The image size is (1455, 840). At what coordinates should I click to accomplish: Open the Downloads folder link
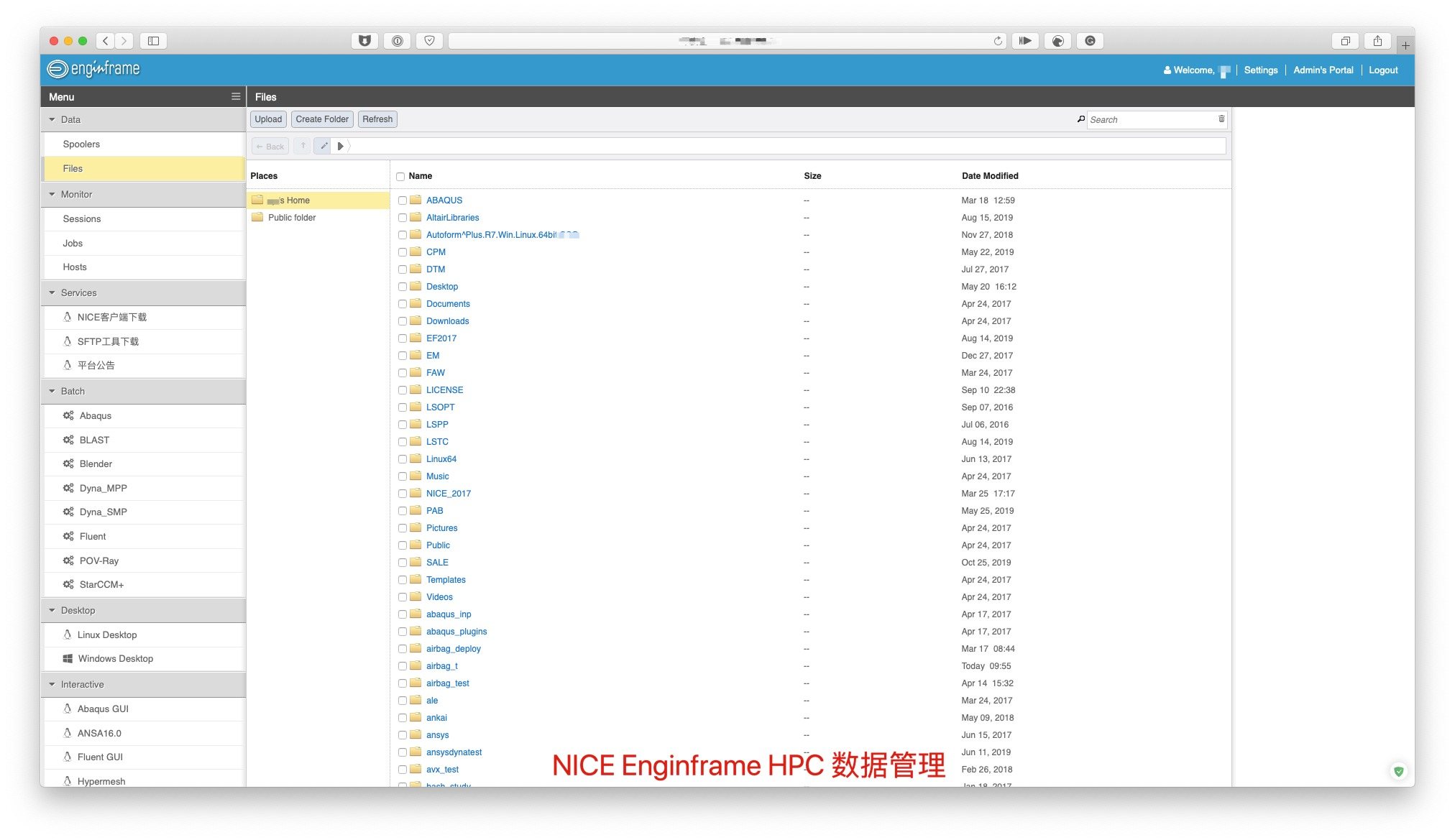(x=447, y=321)
